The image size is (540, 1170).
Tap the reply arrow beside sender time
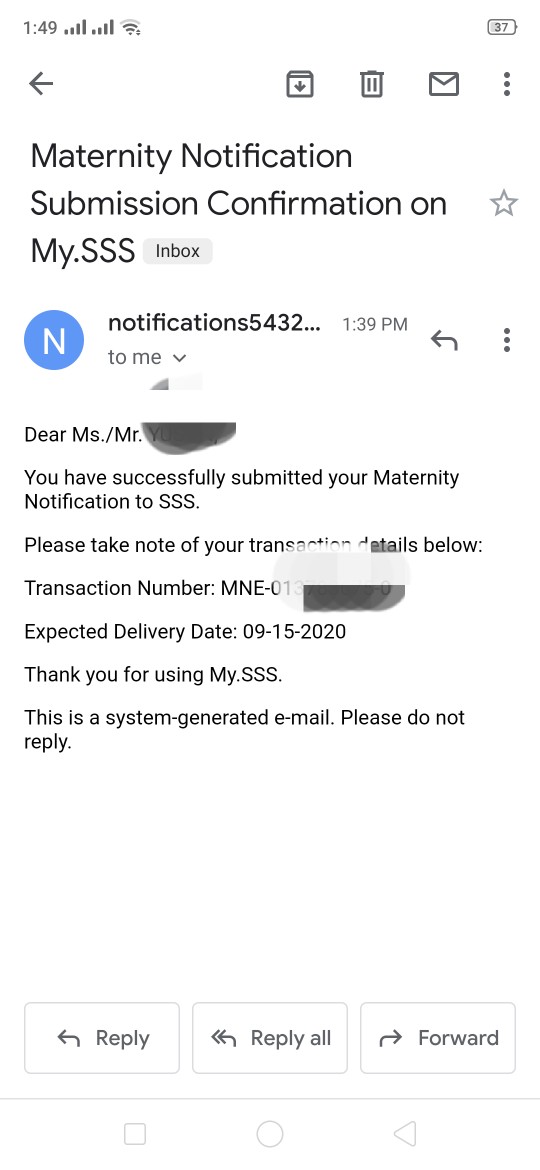click(x=444, y=340)
